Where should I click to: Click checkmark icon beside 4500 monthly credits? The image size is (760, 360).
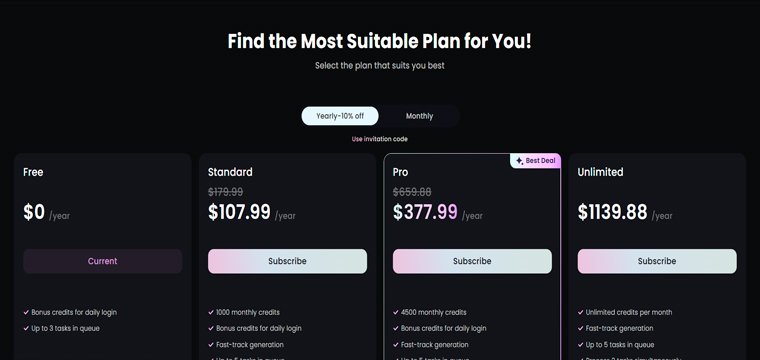pos(396,313)
